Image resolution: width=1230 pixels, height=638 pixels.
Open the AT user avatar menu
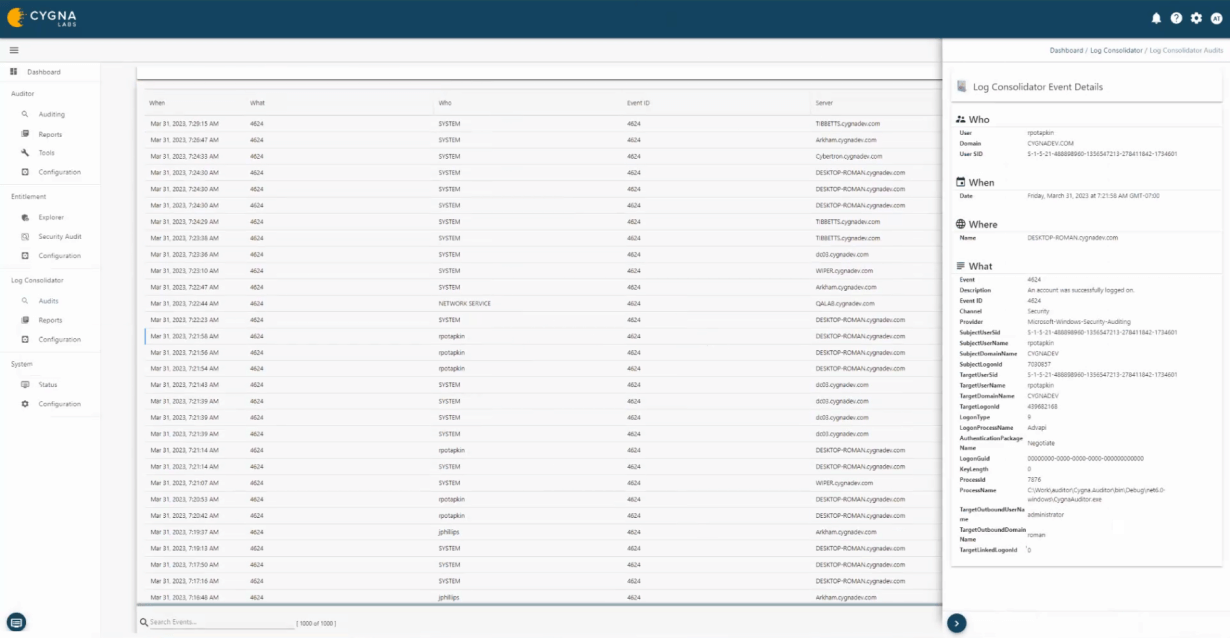(1217, 17)
